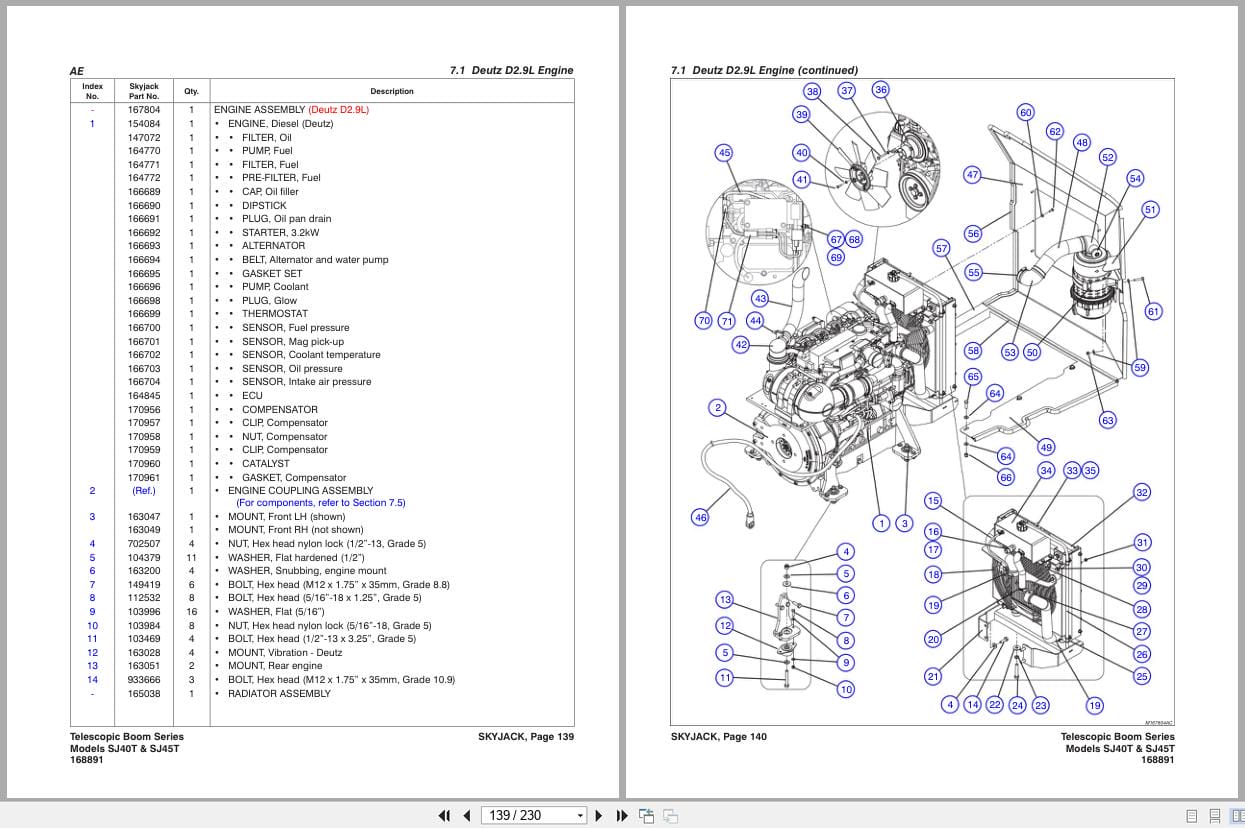Click callout 57 in the diagram

[x=941, y=248]
